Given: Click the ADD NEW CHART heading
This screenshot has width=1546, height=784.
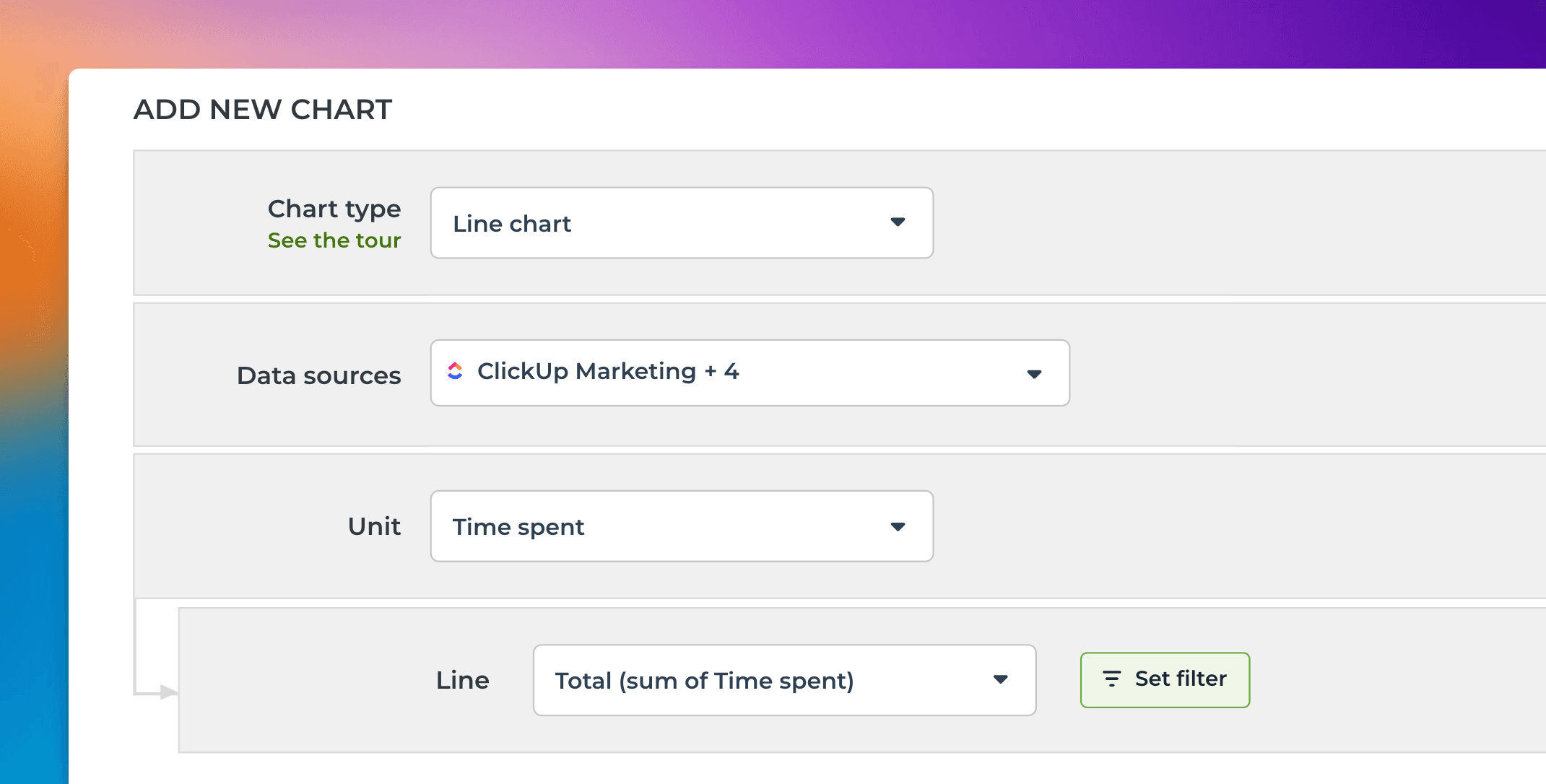Looking at the screenshot, I should (x=263, y=110).
